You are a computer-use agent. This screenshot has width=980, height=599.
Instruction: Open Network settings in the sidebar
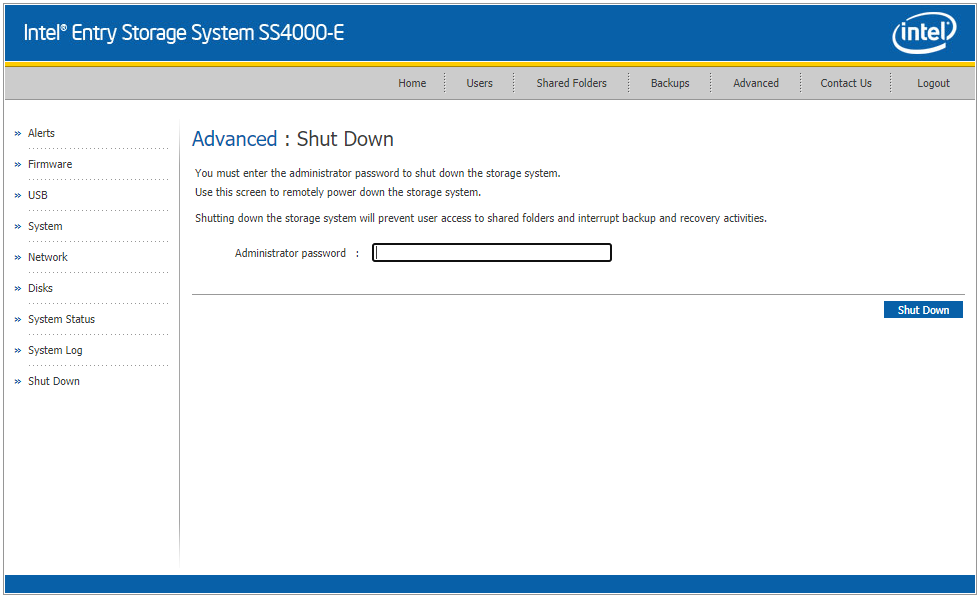48,257
